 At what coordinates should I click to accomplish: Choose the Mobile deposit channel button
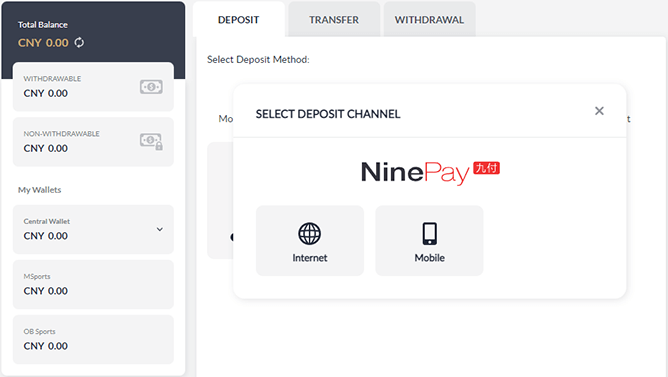tap(429, 241)
